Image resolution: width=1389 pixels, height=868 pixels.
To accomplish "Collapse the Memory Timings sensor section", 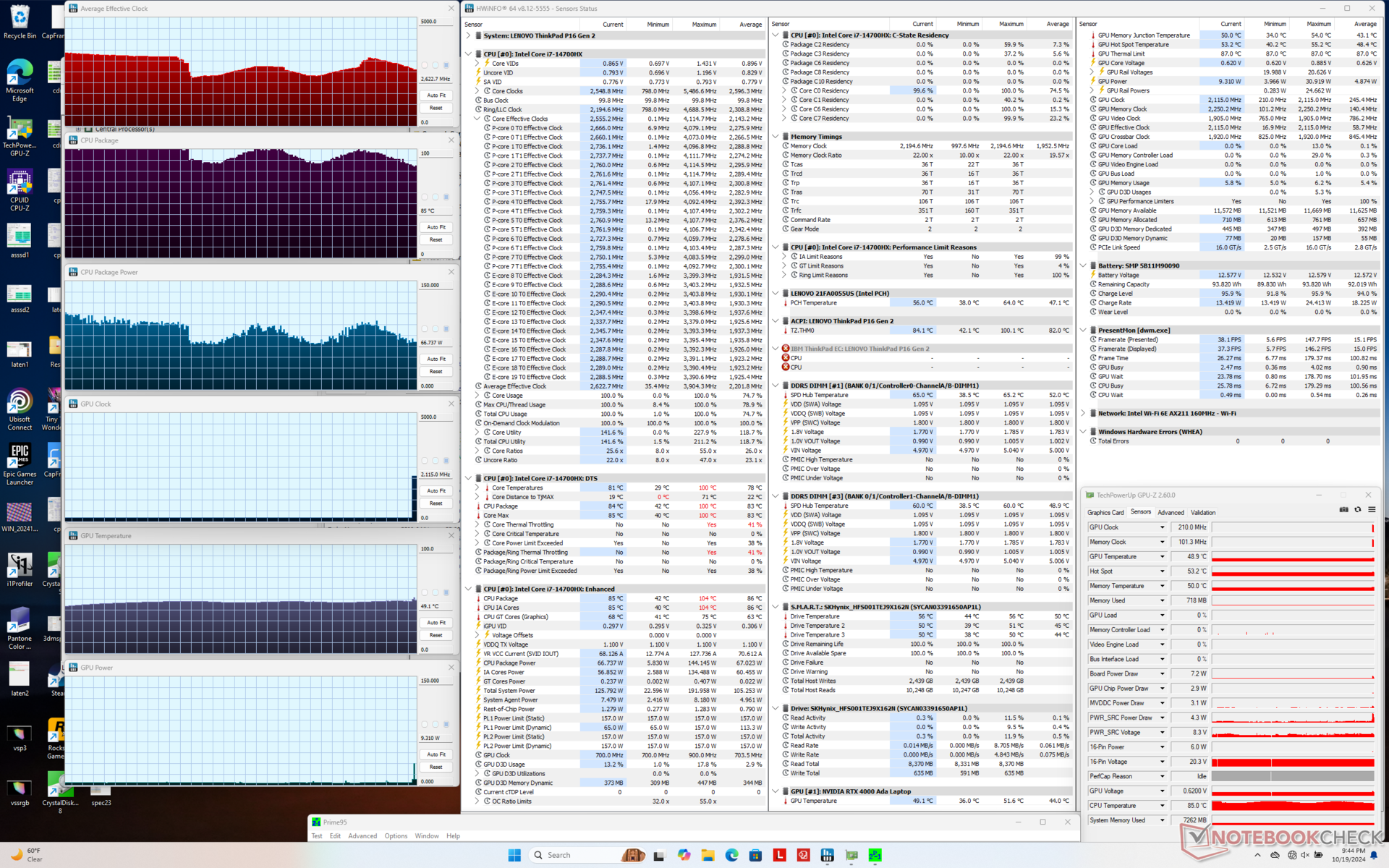I will pos(776,136).
